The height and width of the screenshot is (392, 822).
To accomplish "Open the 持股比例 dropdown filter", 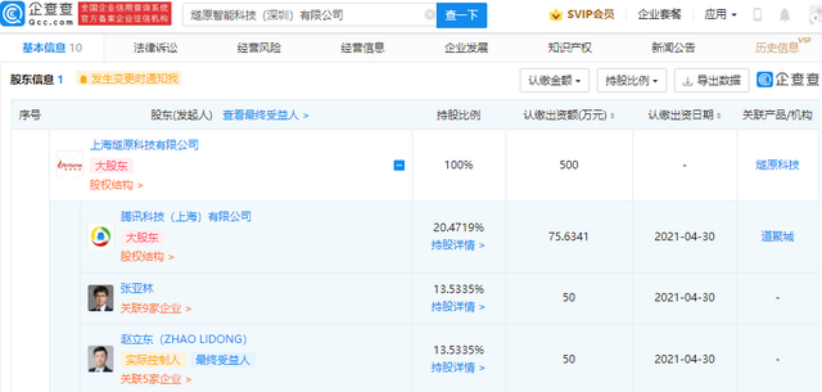I will pos(632,81).
